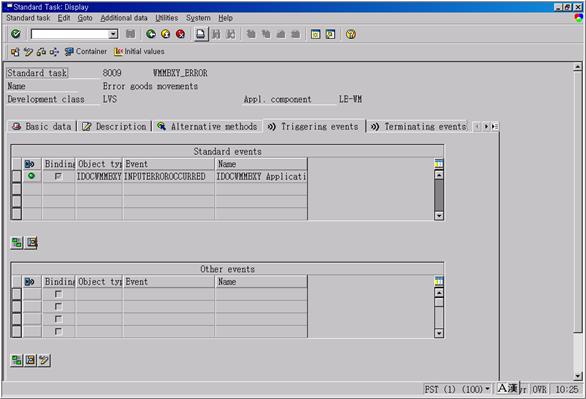Select the IDOCWMMBXY row selector
The image size is (586, 399).
coord(16,176)
